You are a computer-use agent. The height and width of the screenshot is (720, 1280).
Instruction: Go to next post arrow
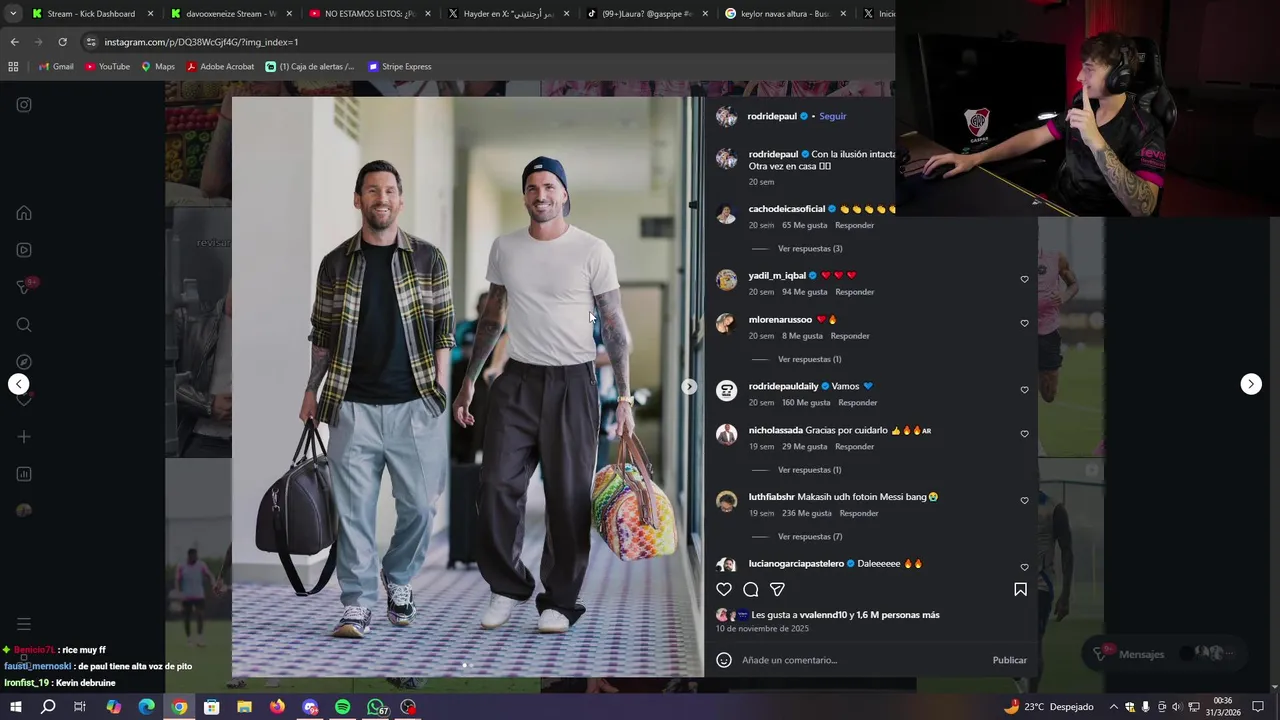click(x=1251, y=384)
